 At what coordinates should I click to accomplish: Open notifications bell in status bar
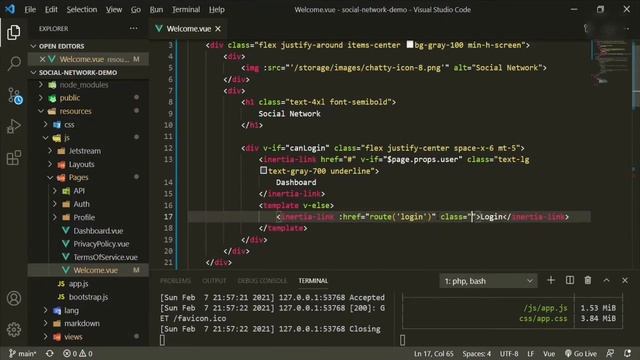(x=627, y=353)
